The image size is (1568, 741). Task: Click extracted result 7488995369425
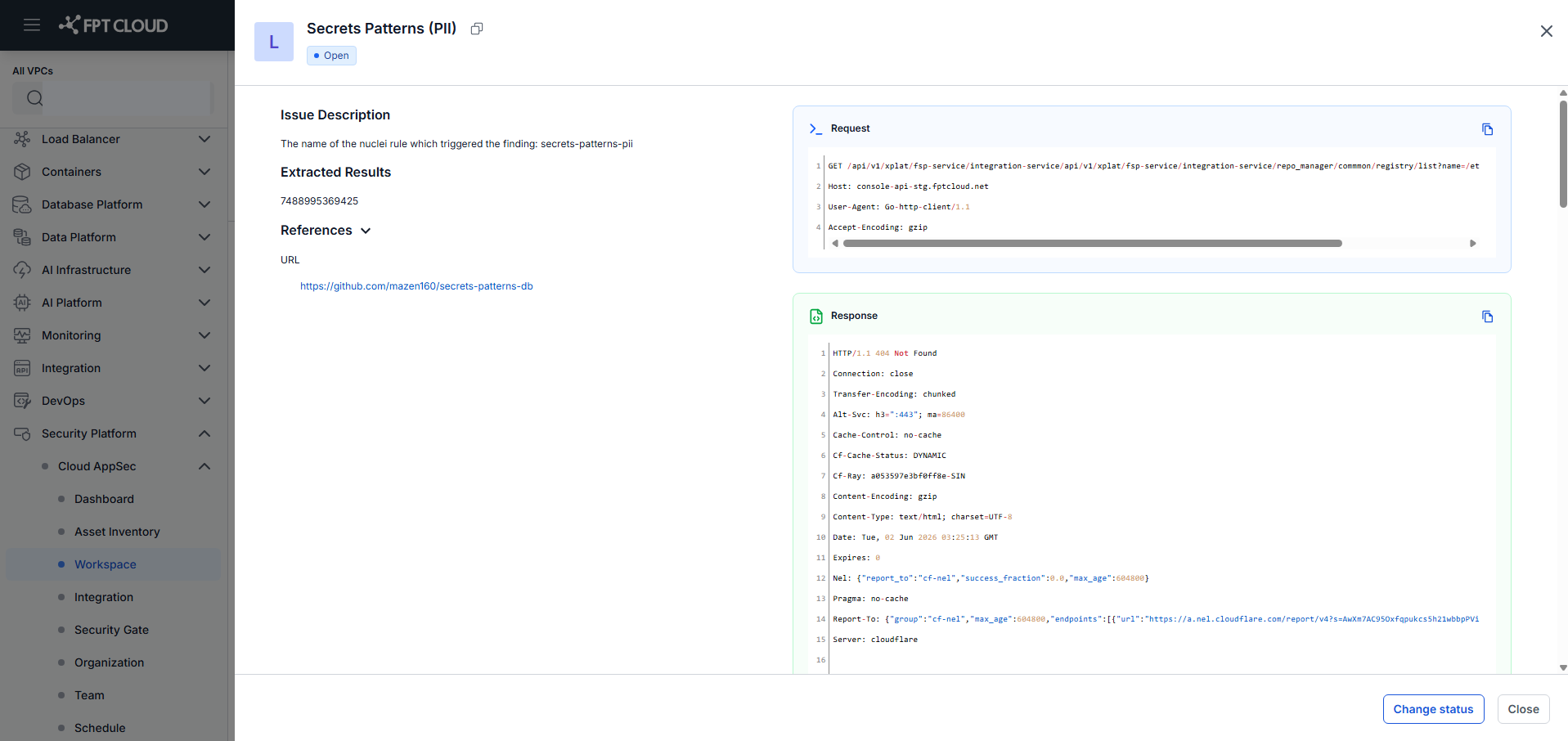click(319, 201)
